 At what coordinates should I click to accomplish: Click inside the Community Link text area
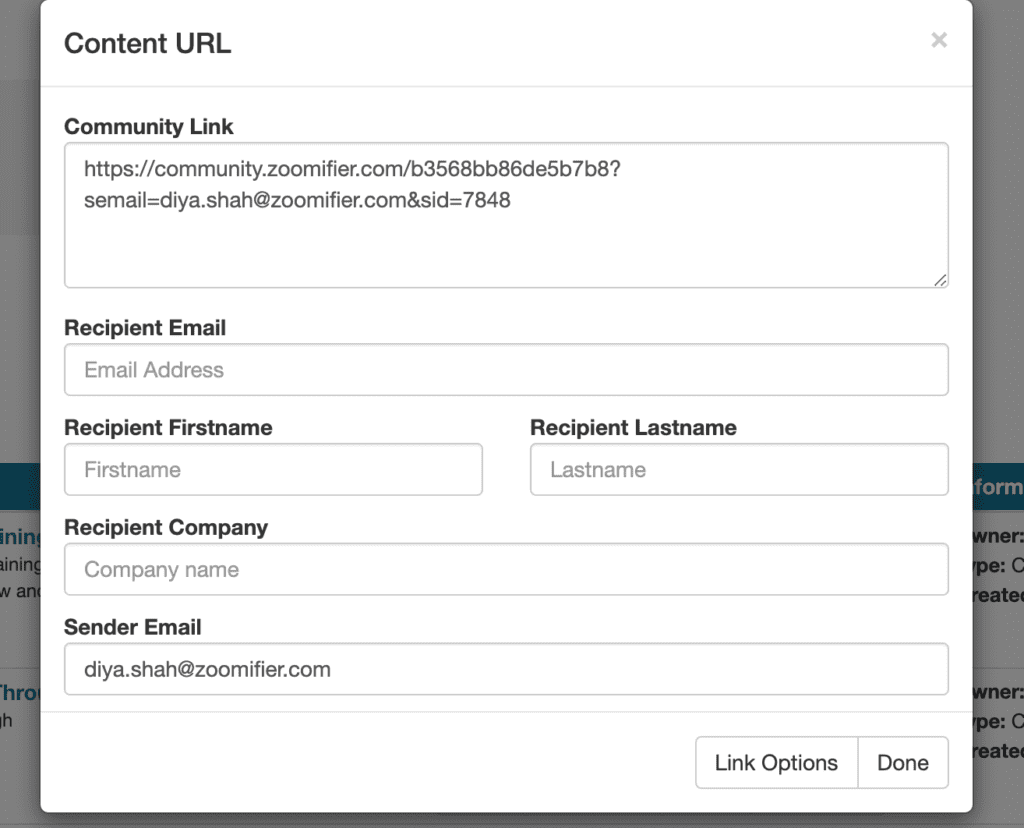point(506,215)
